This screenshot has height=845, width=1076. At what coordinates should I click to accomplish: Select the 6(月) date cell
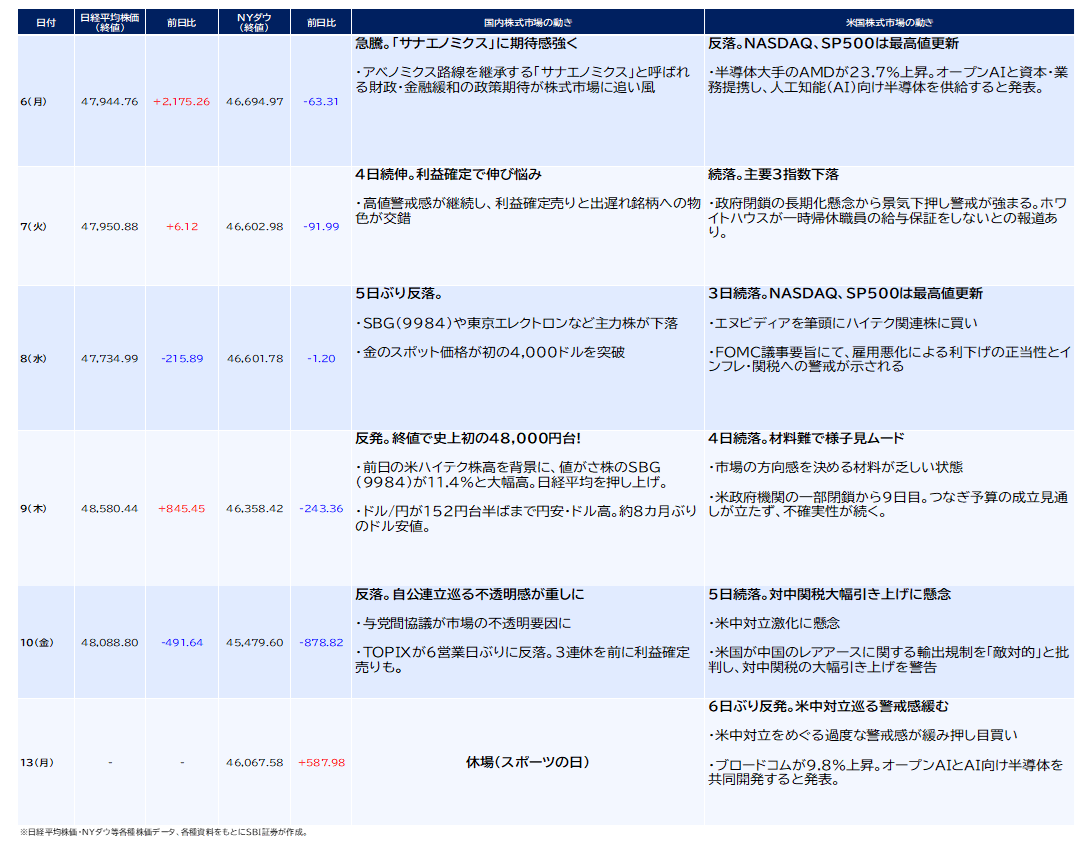[34, 102]
